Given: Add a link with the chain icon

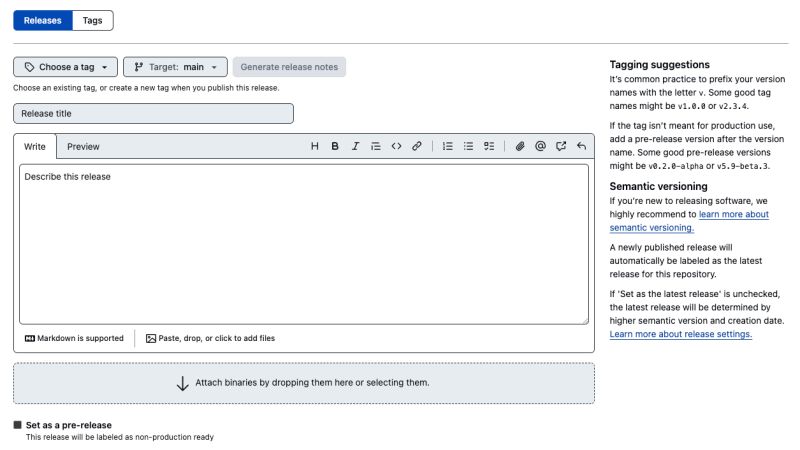Looking at the screenshot, I should (x=417, y=146).
